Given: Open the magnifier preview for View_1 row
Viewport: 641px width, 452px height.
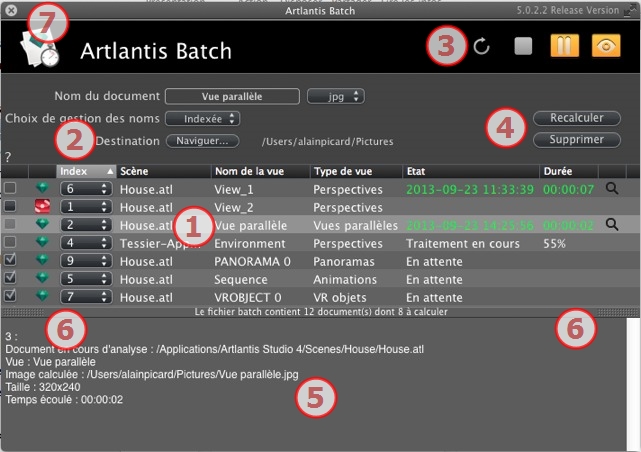Looking at the screenshot, I should click(612, 188).
